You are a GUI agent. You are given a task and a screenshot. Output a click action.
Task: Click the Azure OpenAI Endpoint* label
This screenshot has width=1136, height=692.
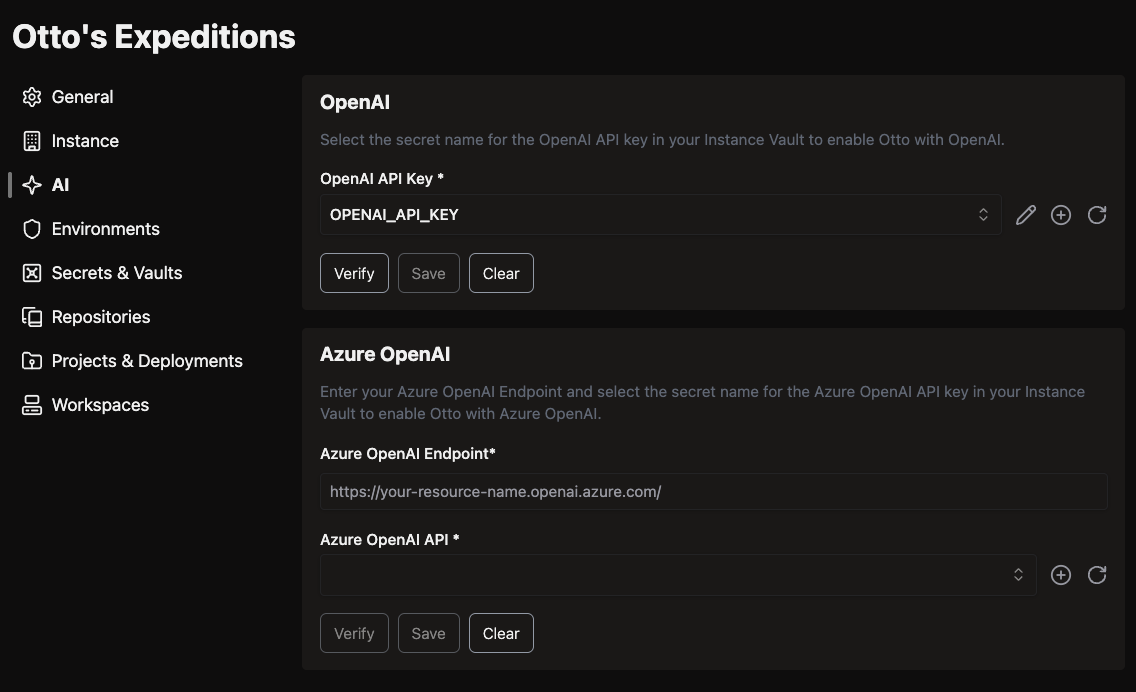408,454
